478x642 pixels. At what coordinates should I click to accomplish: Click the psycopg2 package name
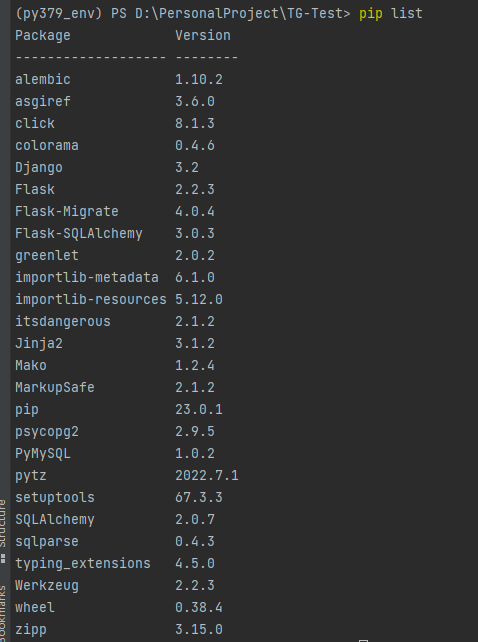(x=47, y=432)
